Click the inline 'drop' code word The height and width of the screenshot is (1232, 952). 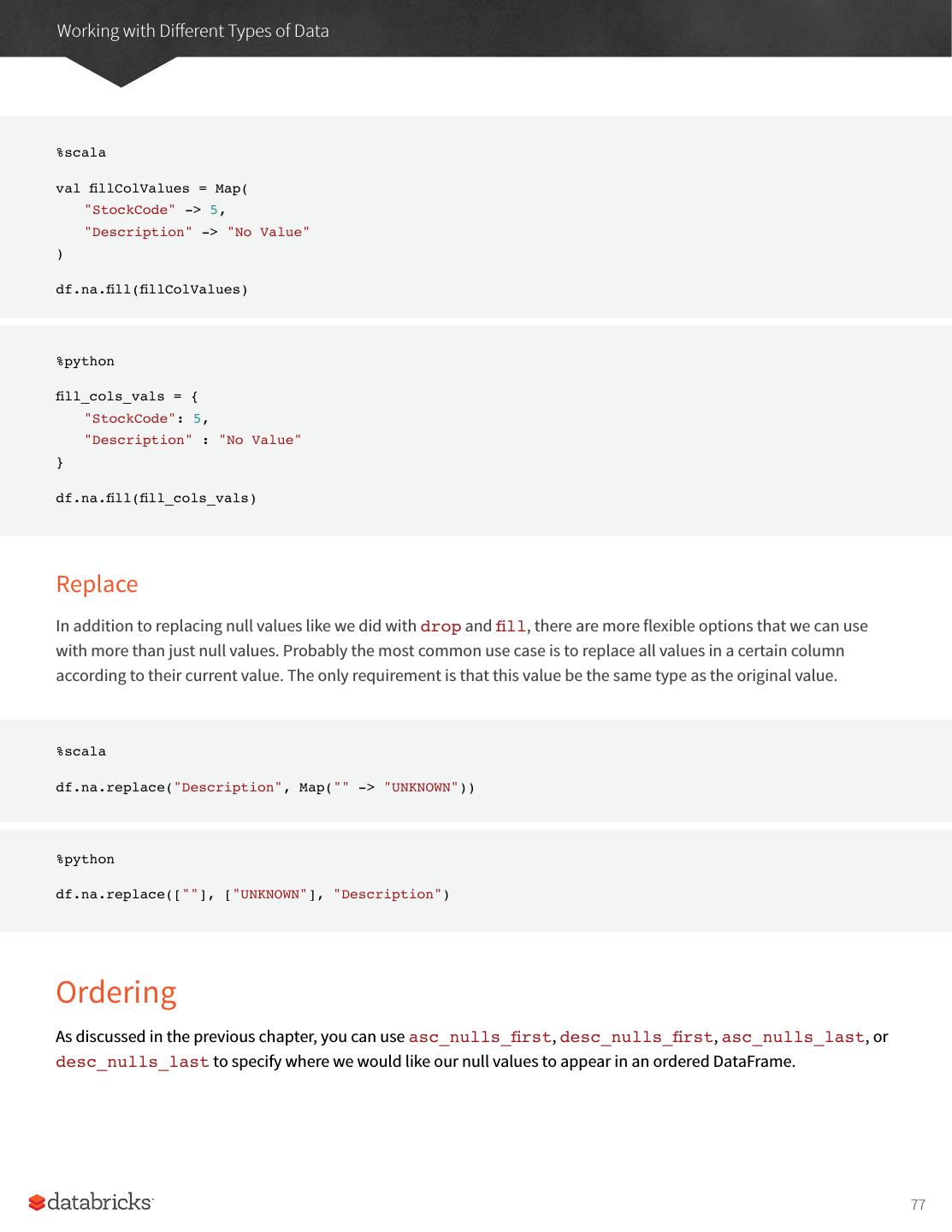[441, 626]
